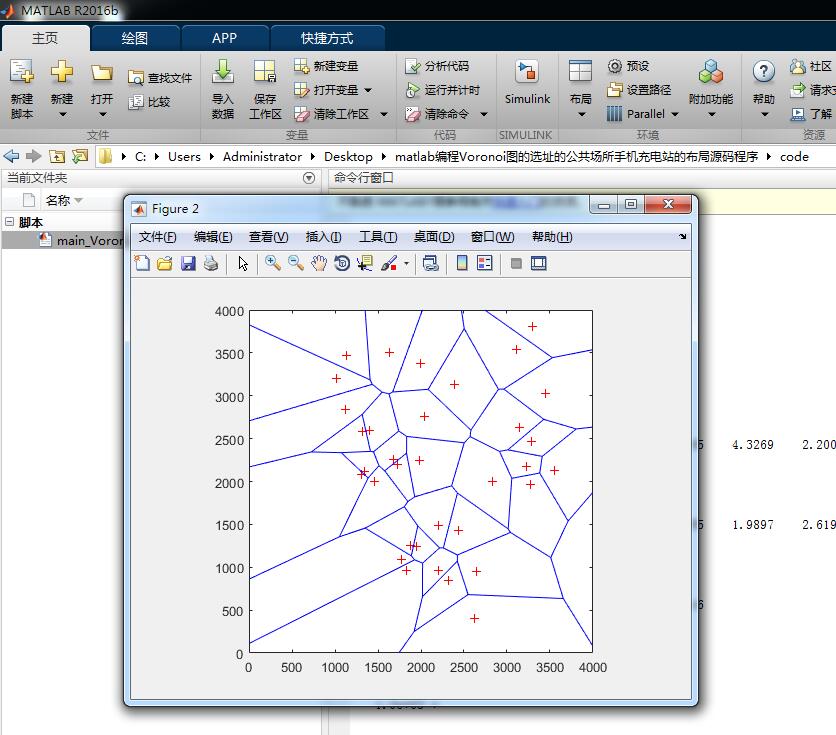Launch Simulink from the ribbon

click(527, 82)
